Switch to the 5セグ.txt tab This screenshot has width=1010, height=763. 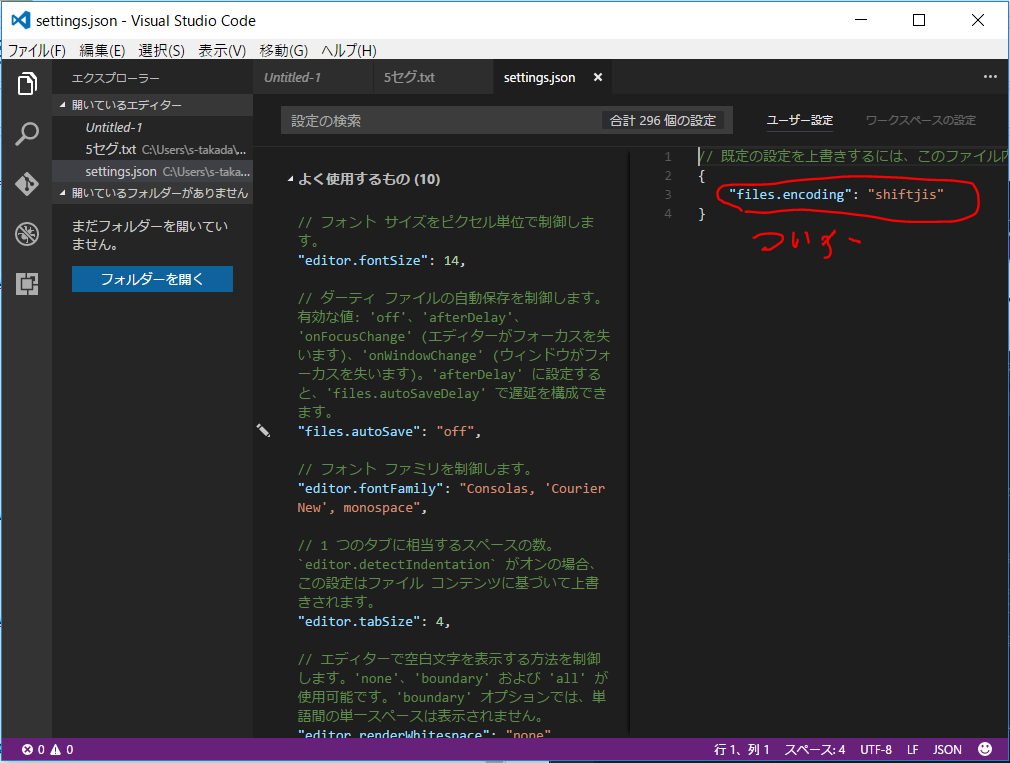click(433, 77)
